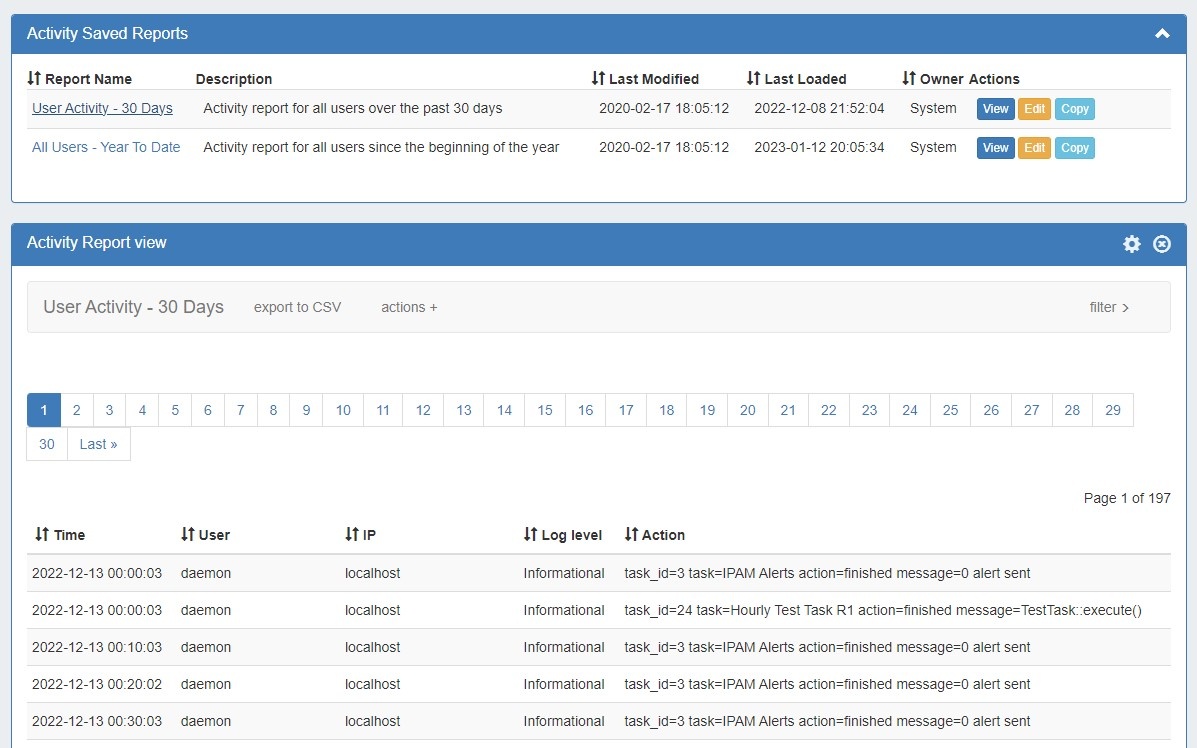Collapse the Activity Saved Reports panel
This screenshot has width=1197, height=748.
pyautogui.click(x=1161, y=34)
